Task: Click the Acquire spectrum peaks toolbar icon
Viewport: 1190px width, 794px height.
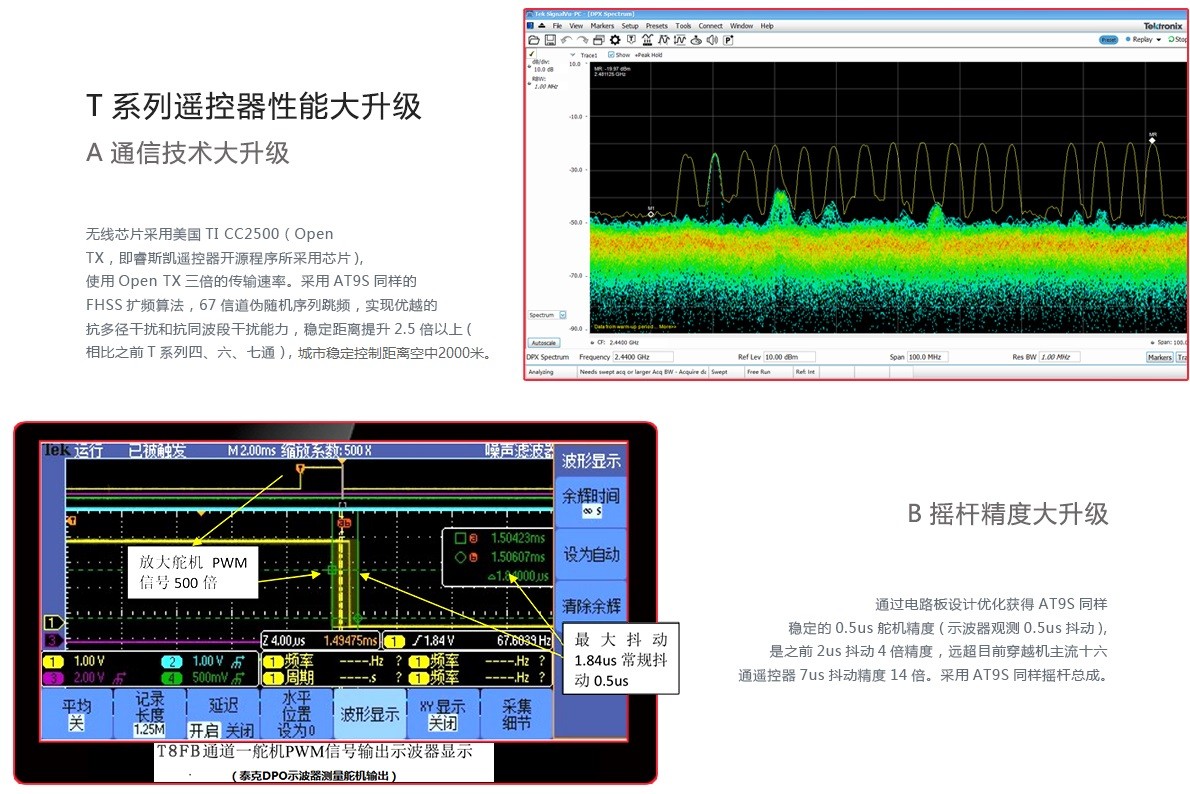Action: click(x=647, y=39)
